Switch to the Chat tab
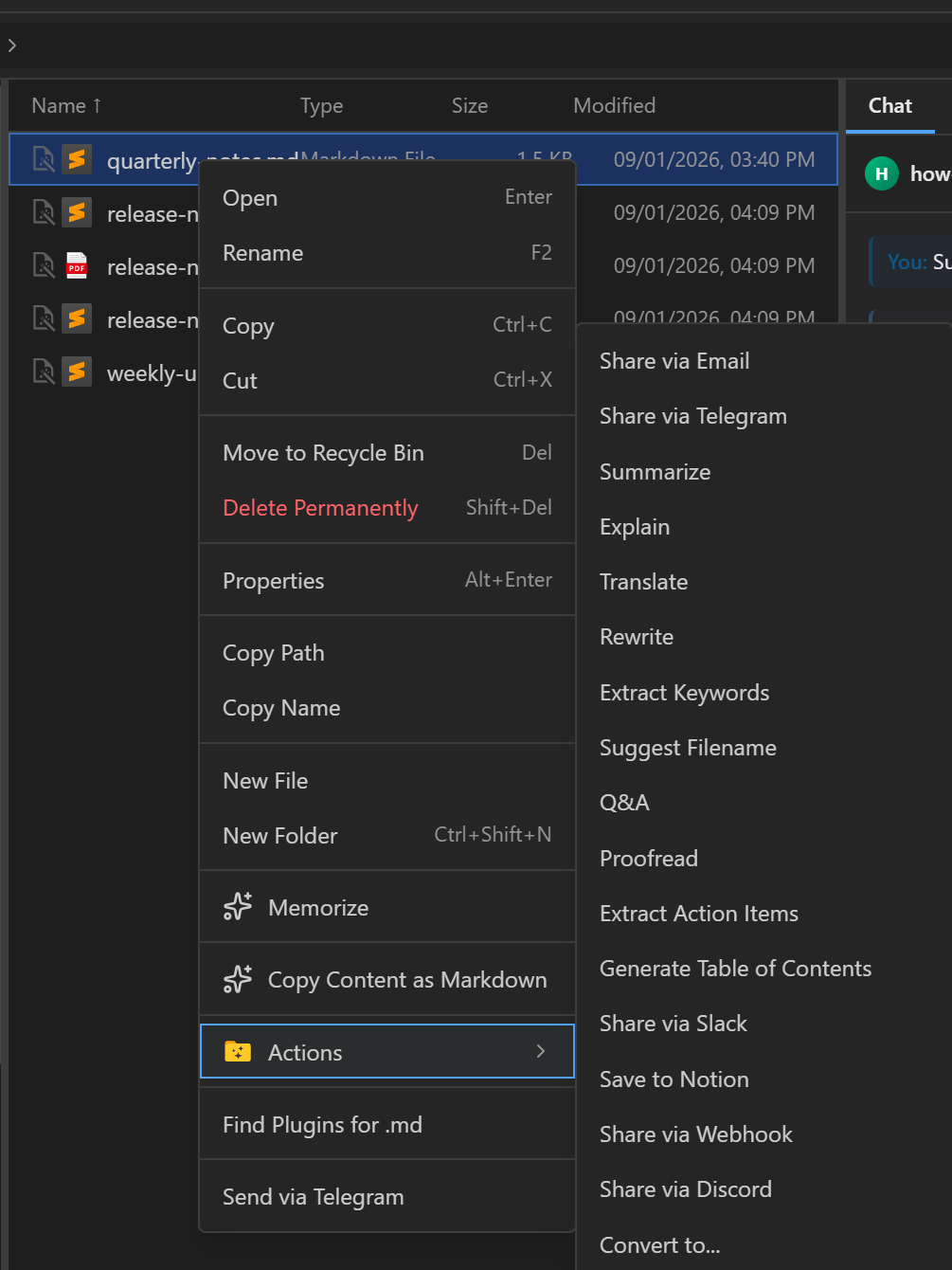The width and height of the screenshot is (952, 1270). click(890, 105)
